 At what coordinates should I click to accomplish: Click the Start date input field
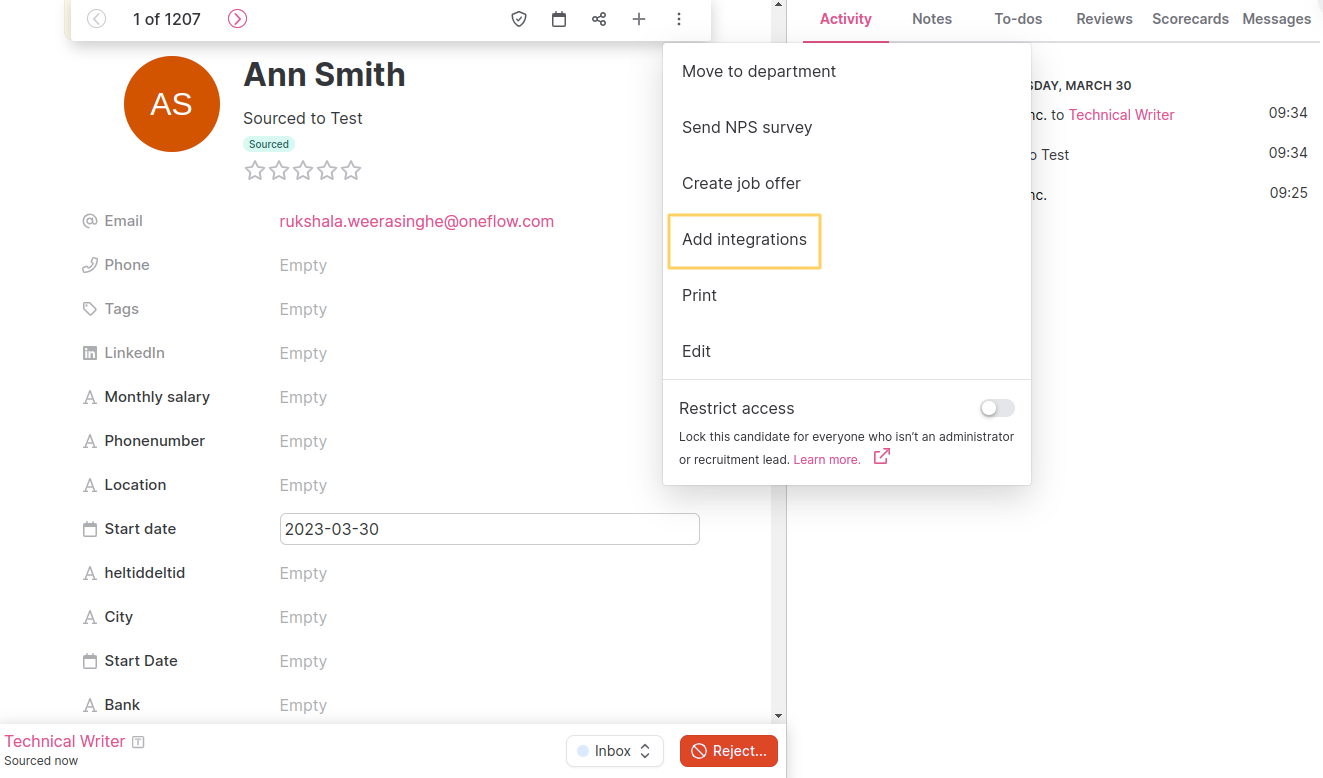click(489, 529)
